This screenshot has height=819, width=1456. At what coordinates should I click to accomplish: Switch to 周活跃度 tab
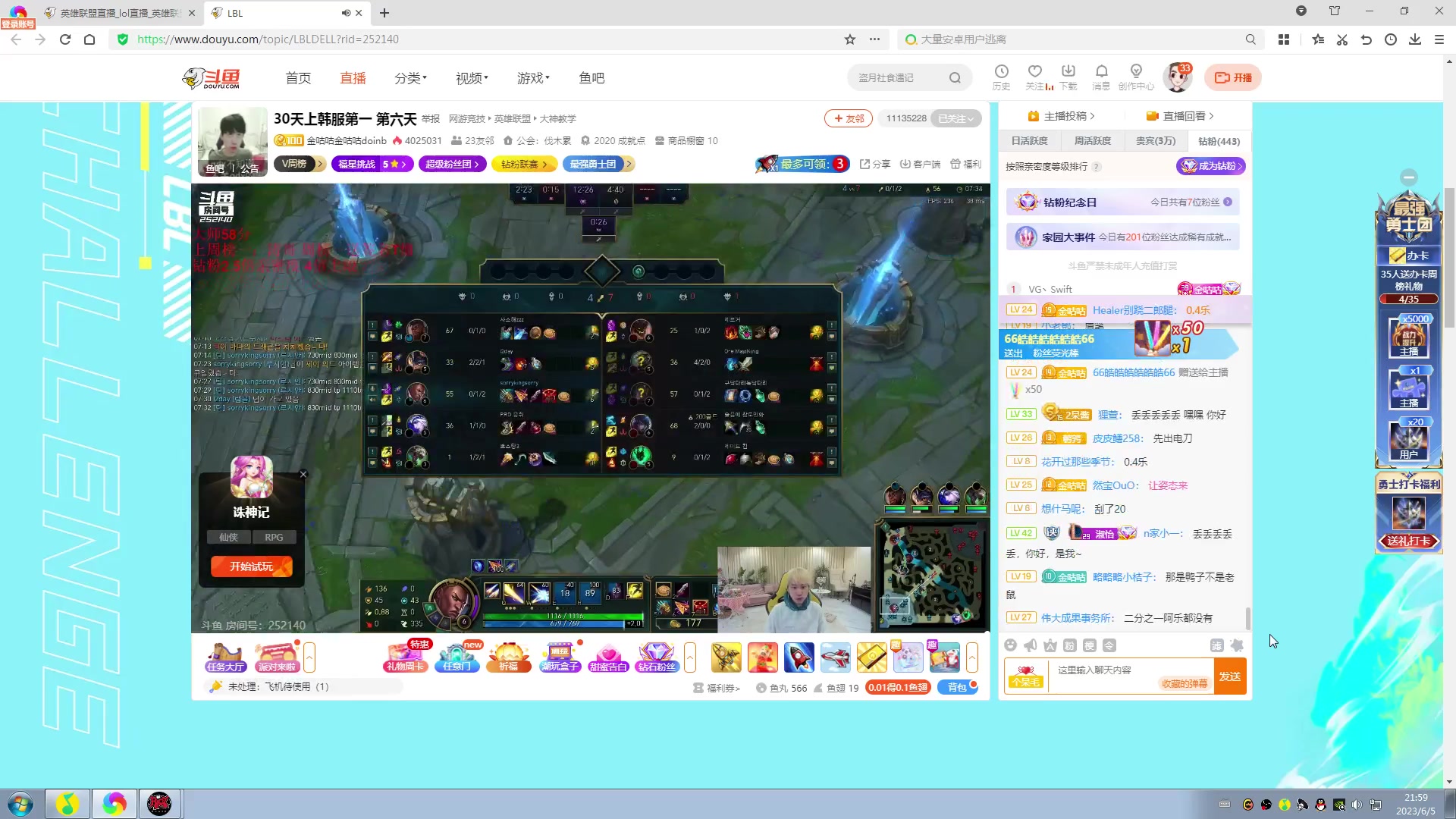click(x=1092, y=141)
